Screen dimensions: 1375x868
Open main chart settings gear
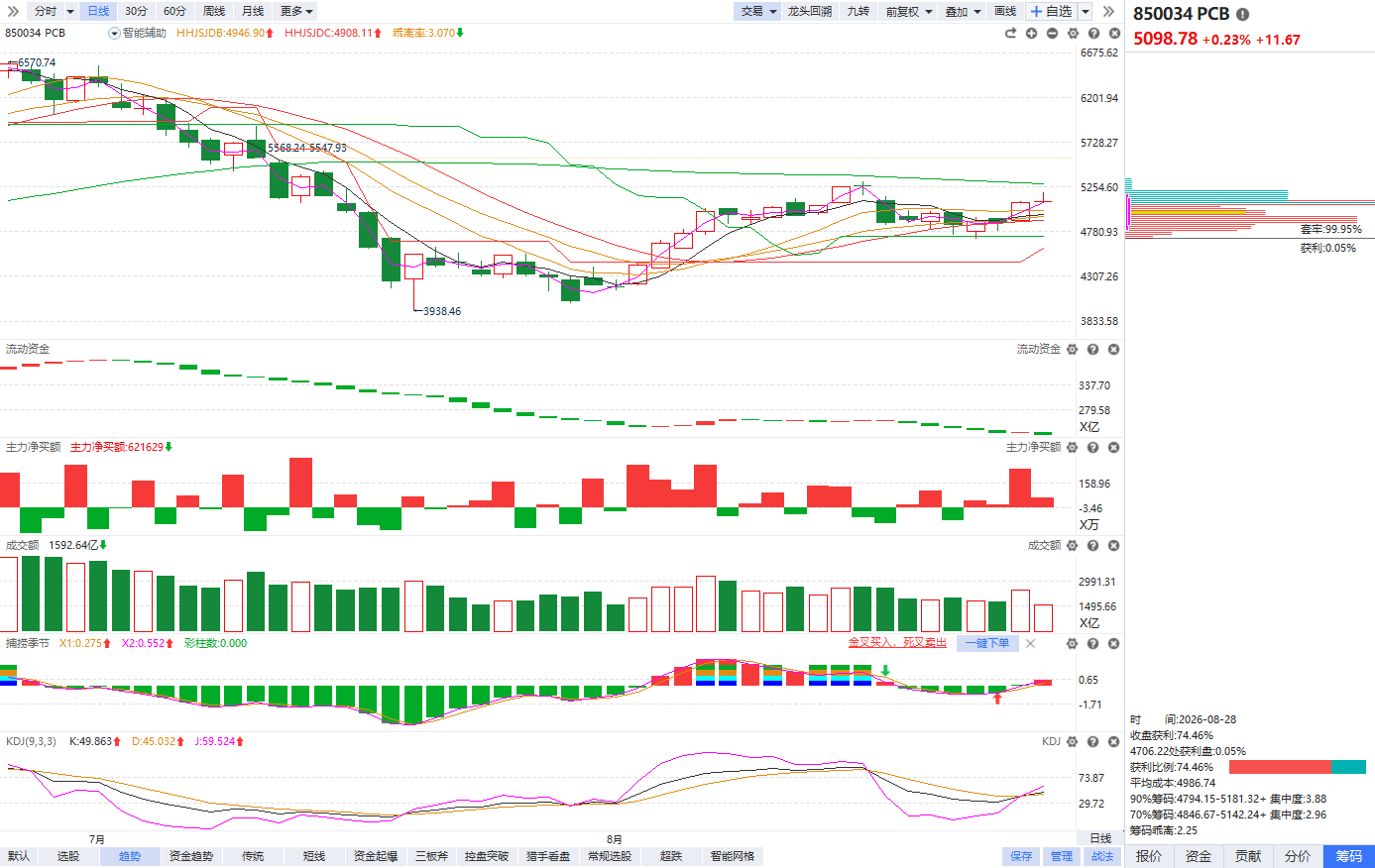click(x=1073, y=33)
